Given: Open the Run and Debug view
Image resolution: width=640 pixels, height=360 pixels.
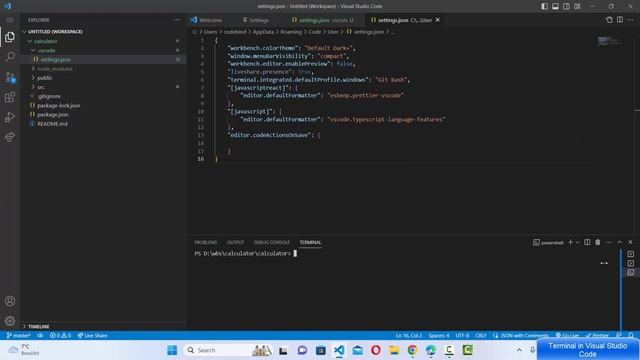Looking at the screenshot, I should pos(10,117).
